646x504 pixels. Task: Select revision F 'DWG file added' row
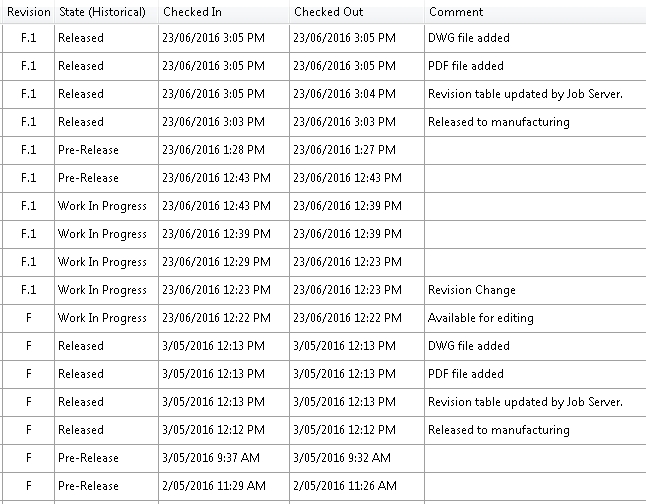pos(324,346)
